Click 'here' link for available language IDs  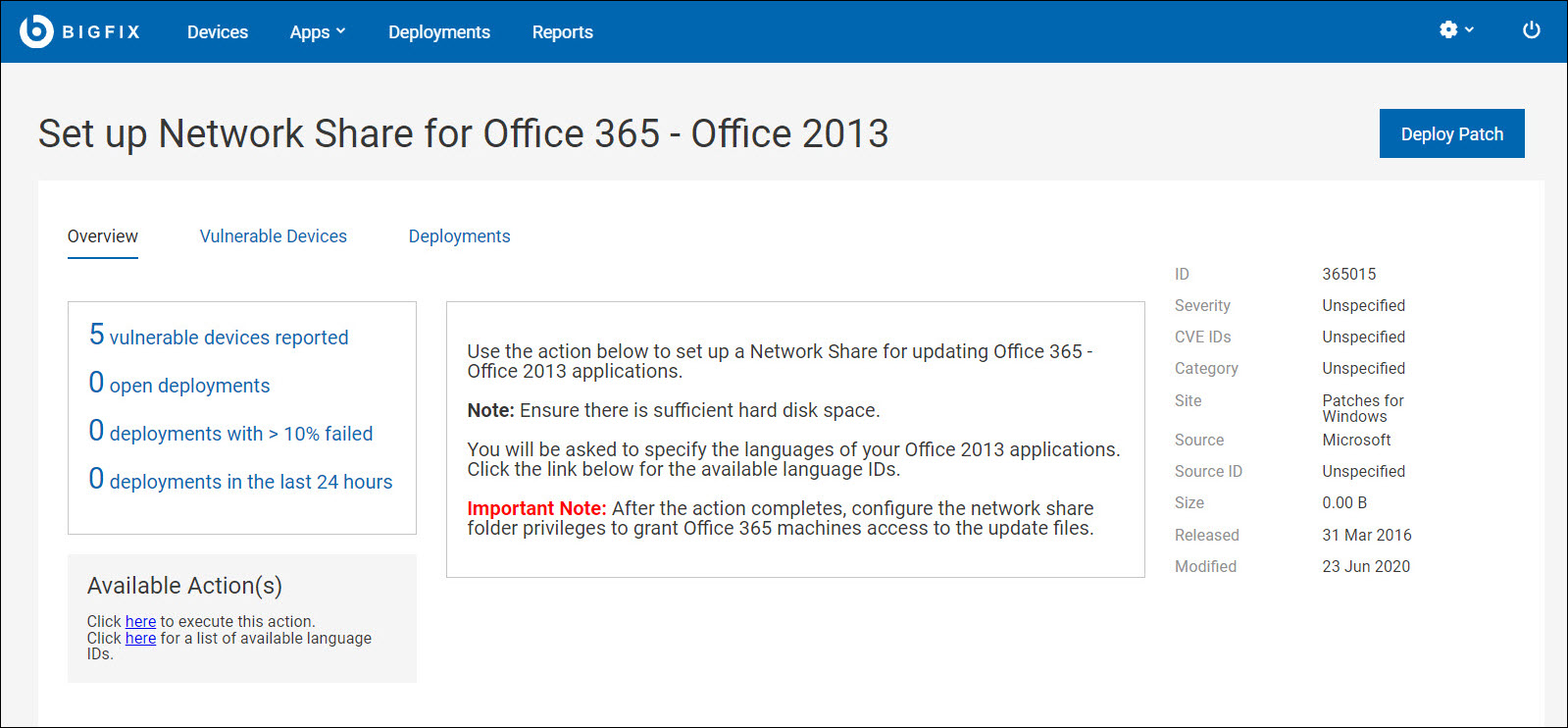[x=140, y=638]
